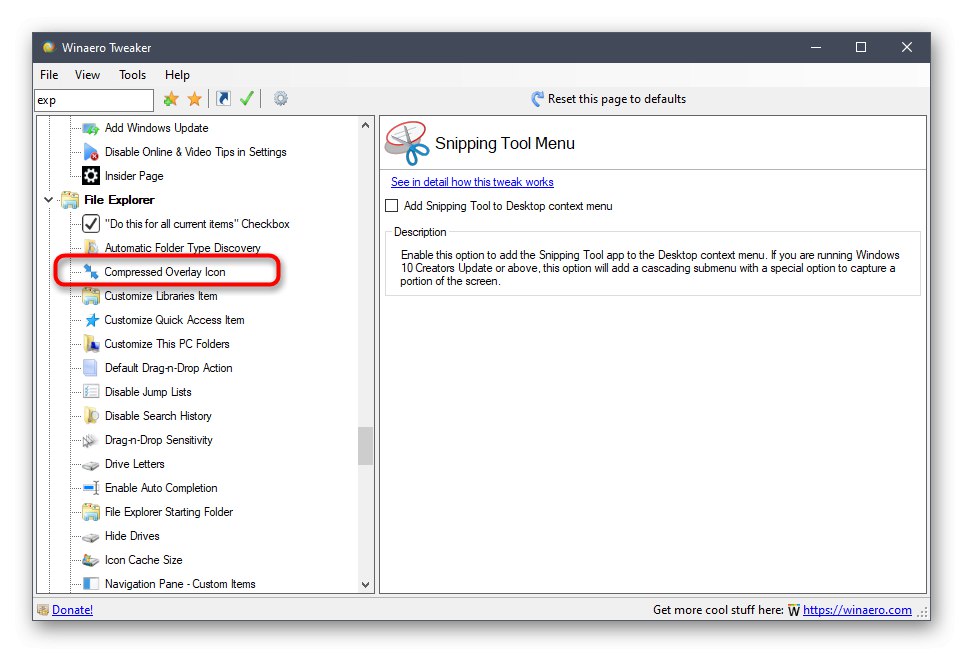Click the File Explorer Starting Folder icon
The width and height of the screenshot is (963, 653).
click(x=91, y=512)
